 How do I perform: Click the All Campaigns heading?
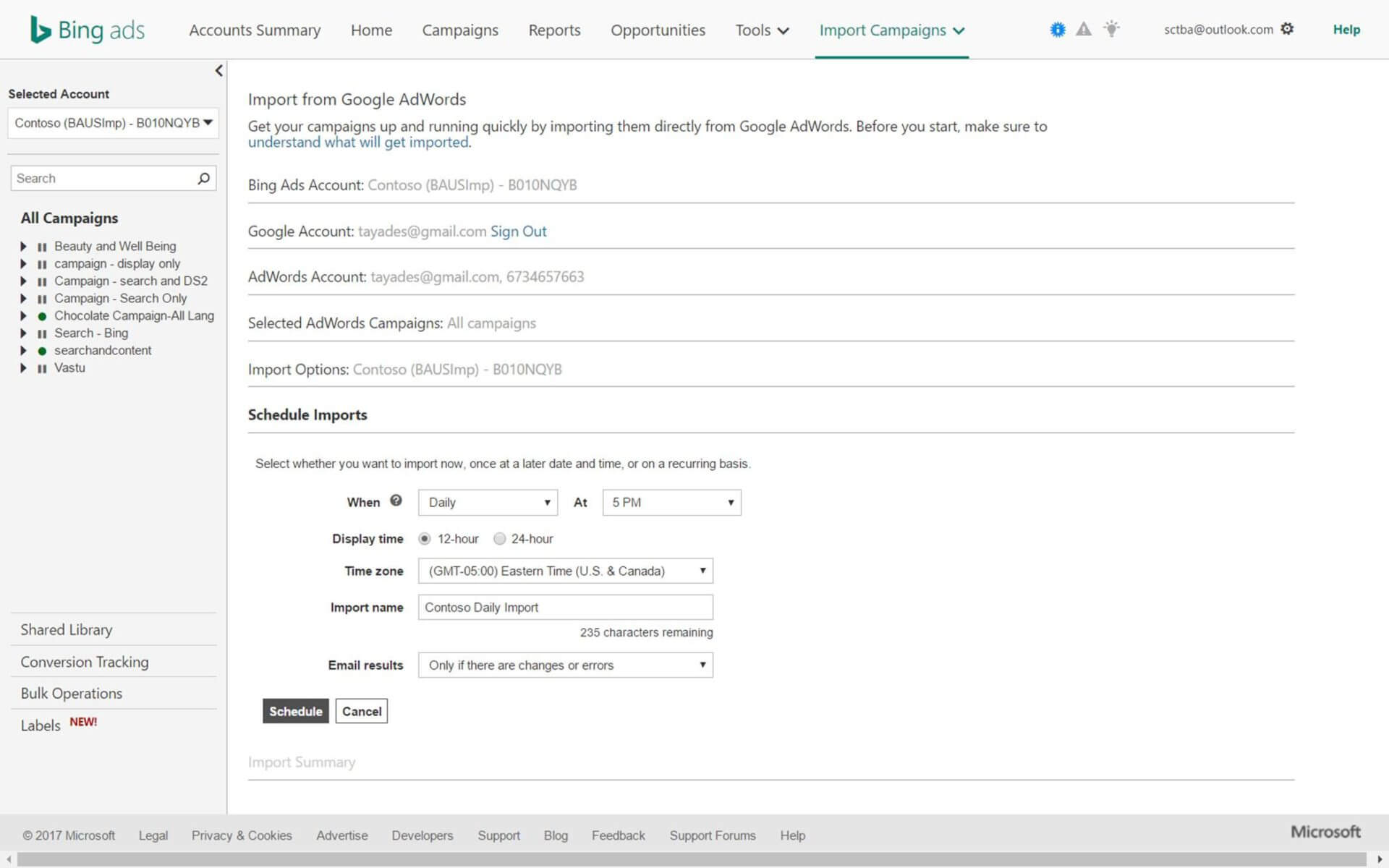tap(69, 218)
